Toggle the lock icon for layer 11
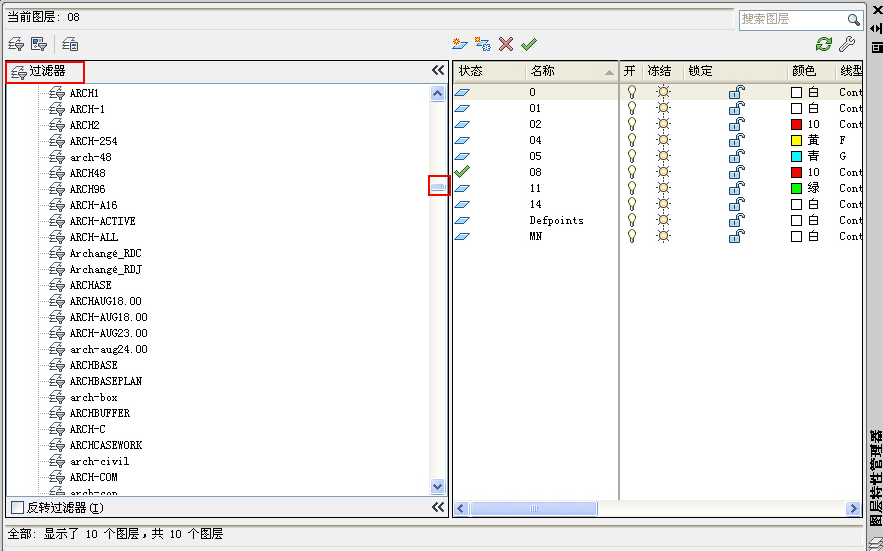This screenshot has width=883, height=551. (736, 188)
